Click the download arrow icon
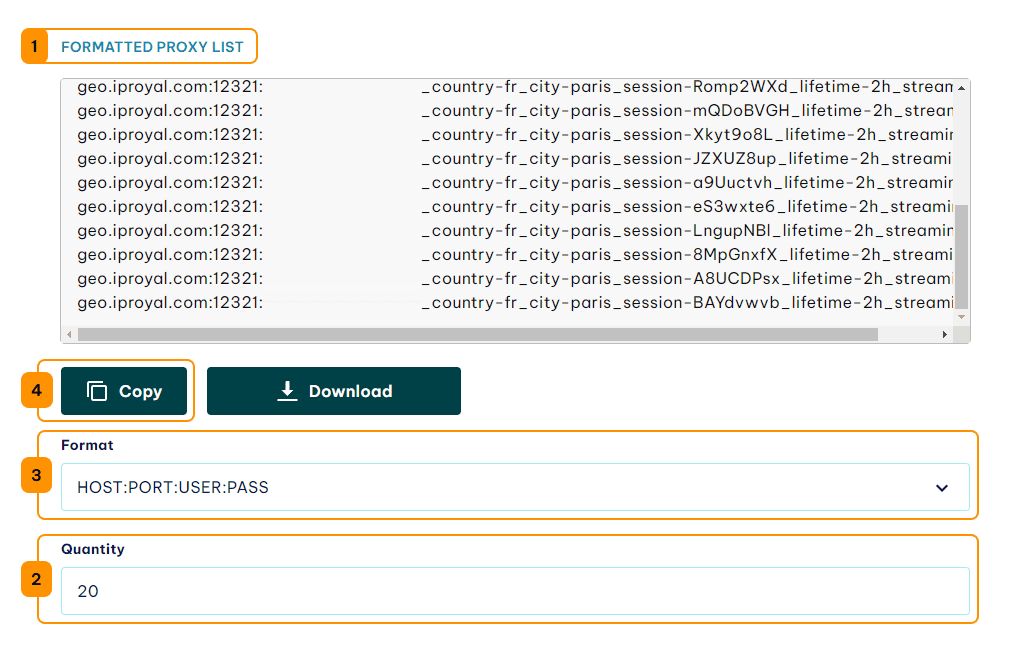 tap(287, 391)
